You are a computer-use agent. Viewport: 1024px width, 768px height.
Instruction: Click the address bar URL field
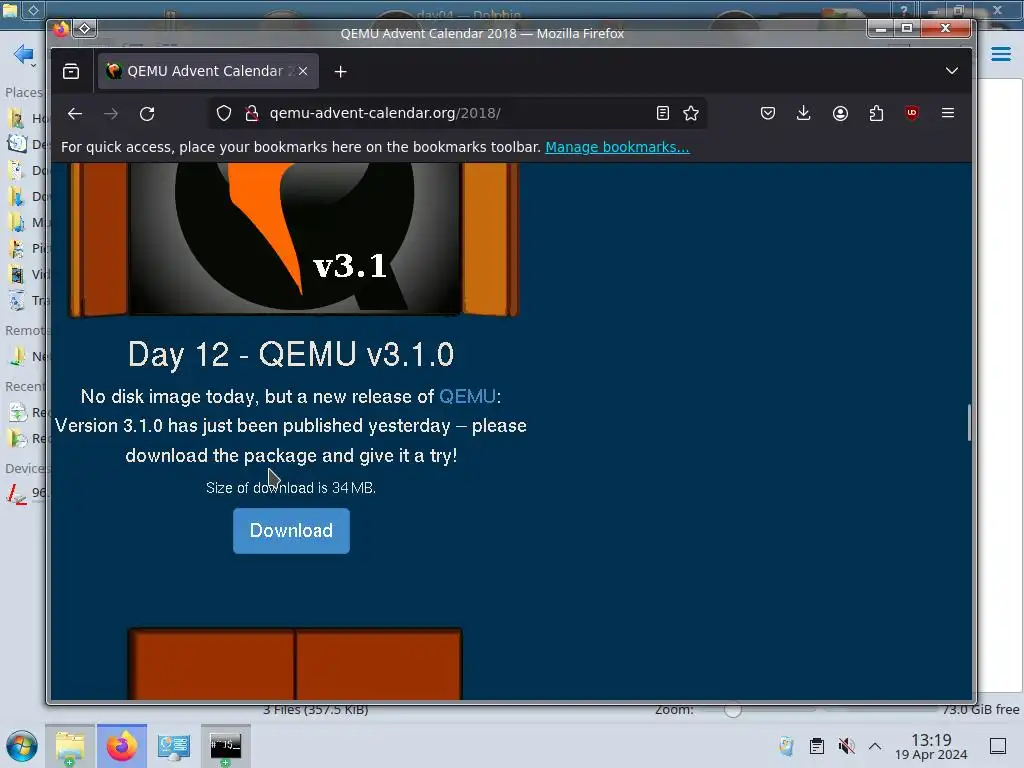(457, 113)
